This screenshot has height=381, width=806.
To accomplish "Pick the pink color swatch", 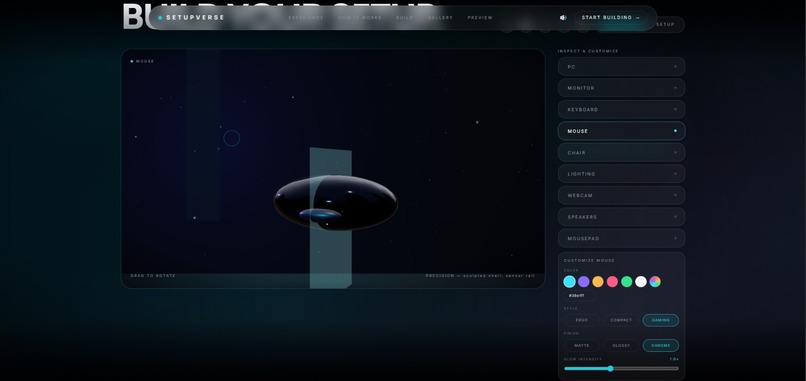I will click(612, 281).
